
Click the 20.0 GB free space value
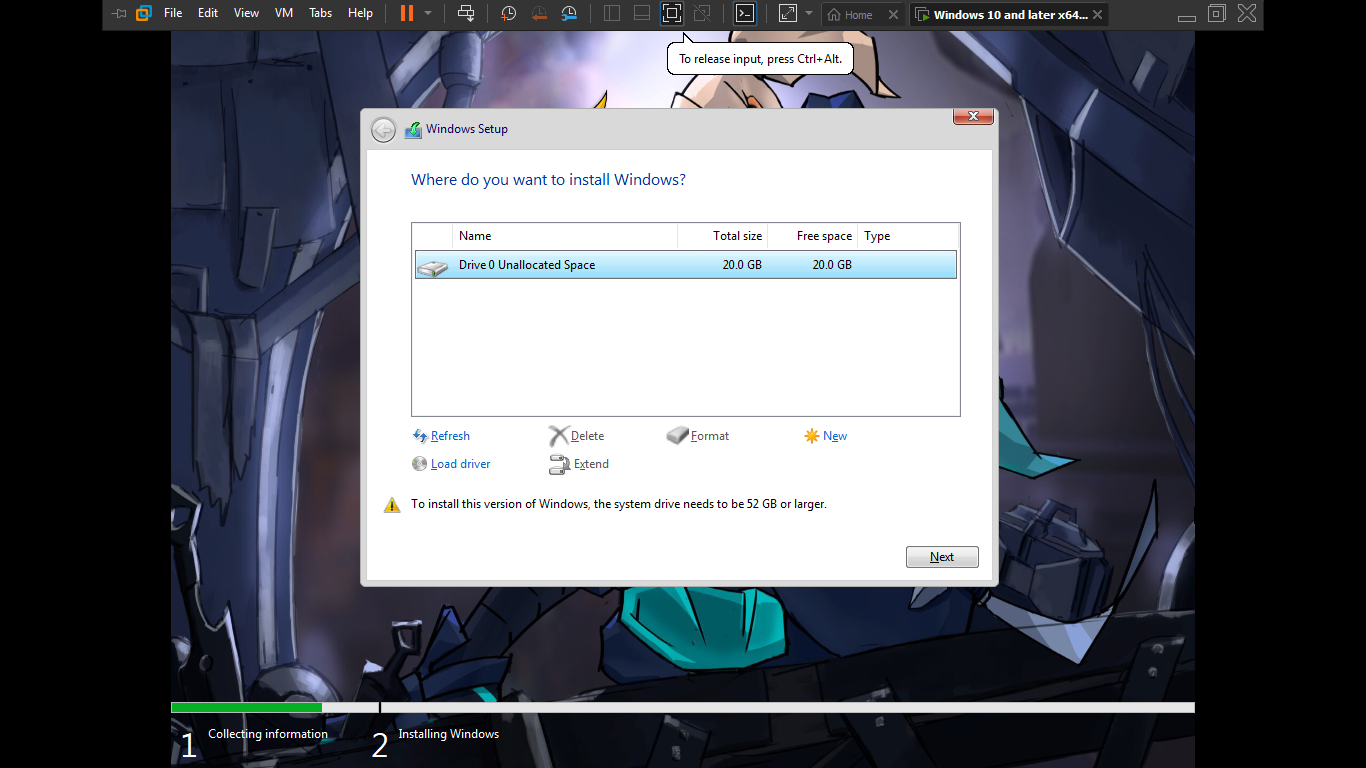[x=832, y=265]
